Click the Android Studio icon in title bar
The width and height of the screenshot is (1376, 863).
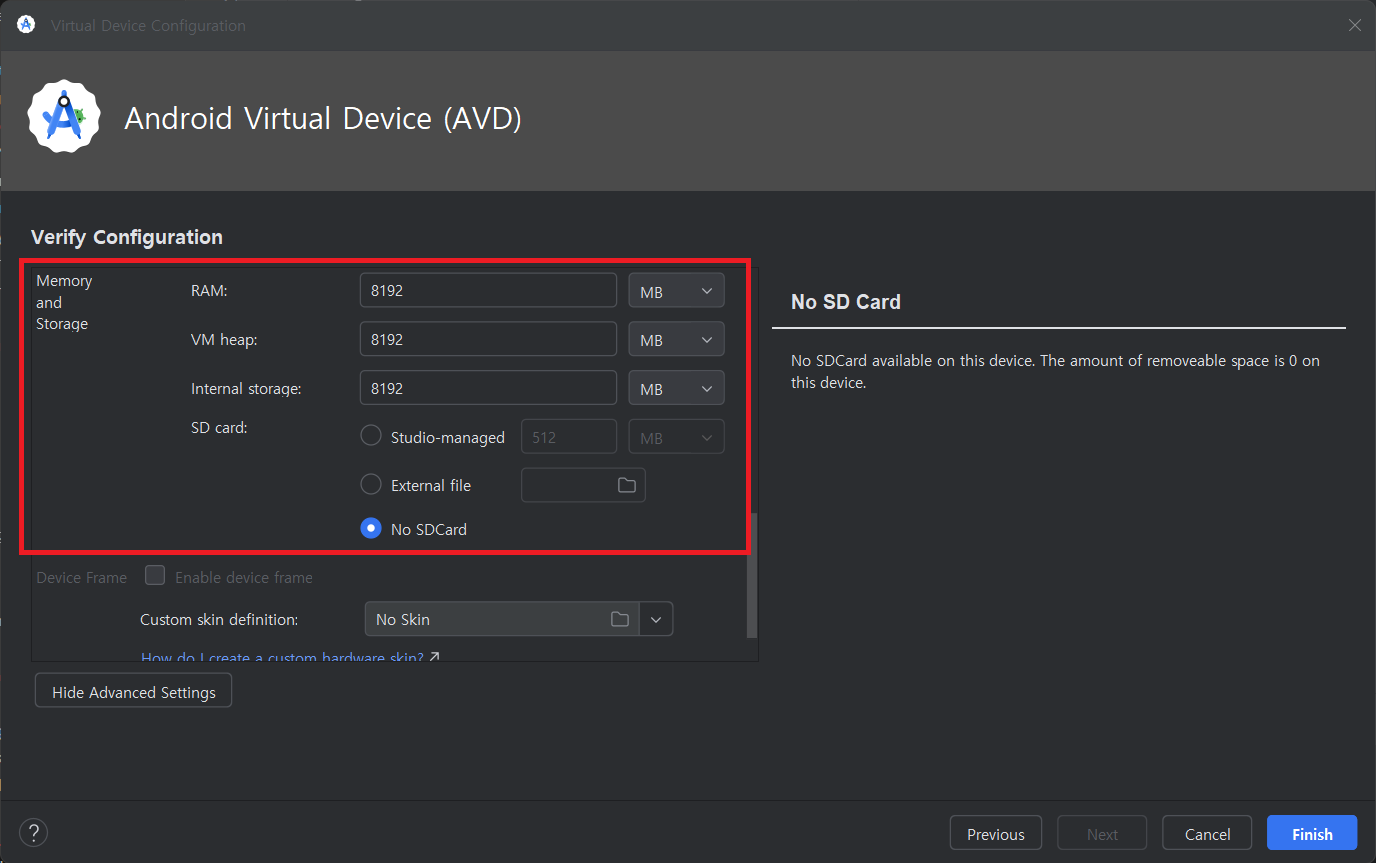26,25
